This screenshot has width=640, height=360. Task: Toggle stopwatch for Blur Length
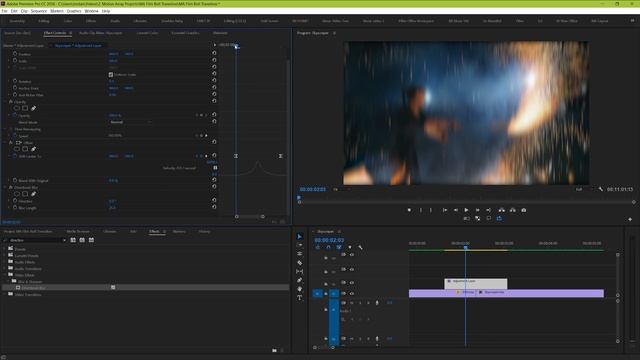click(15, 207)
